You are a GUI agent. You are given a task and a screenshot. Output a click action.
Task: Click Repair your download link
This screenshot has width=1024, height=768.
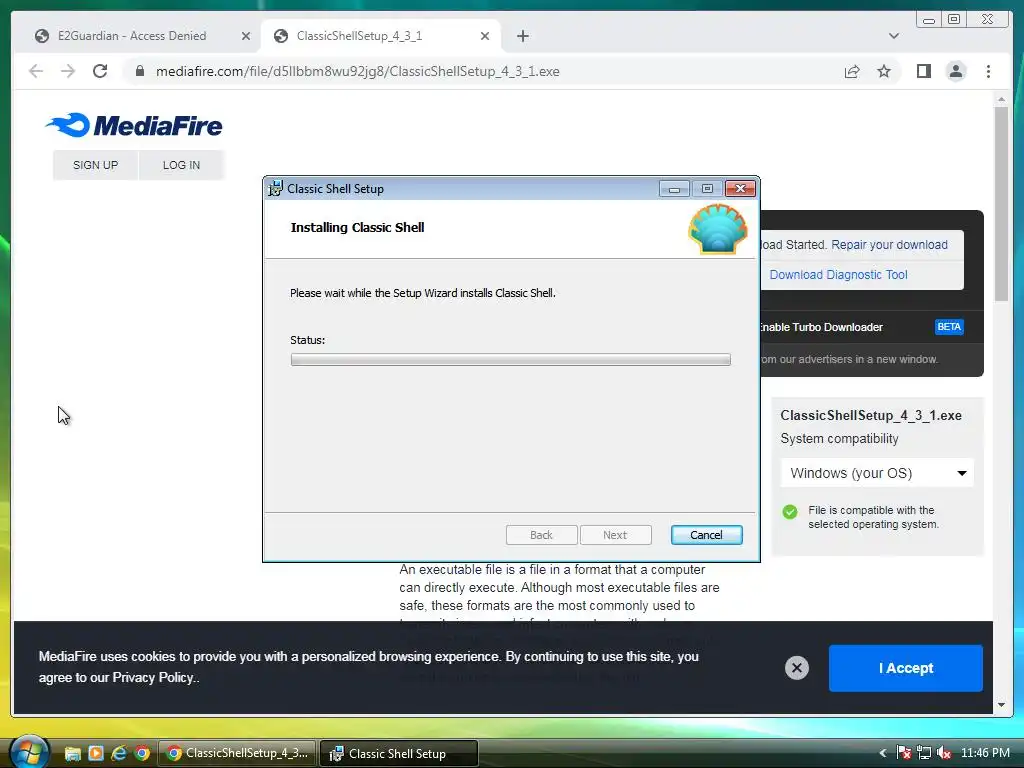click(x=889, y=244)
